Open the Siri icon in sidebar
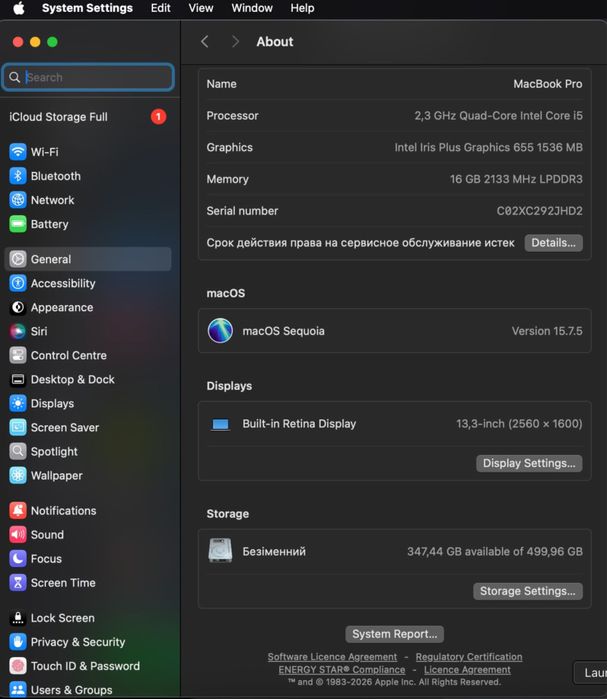 pos(18,331)
